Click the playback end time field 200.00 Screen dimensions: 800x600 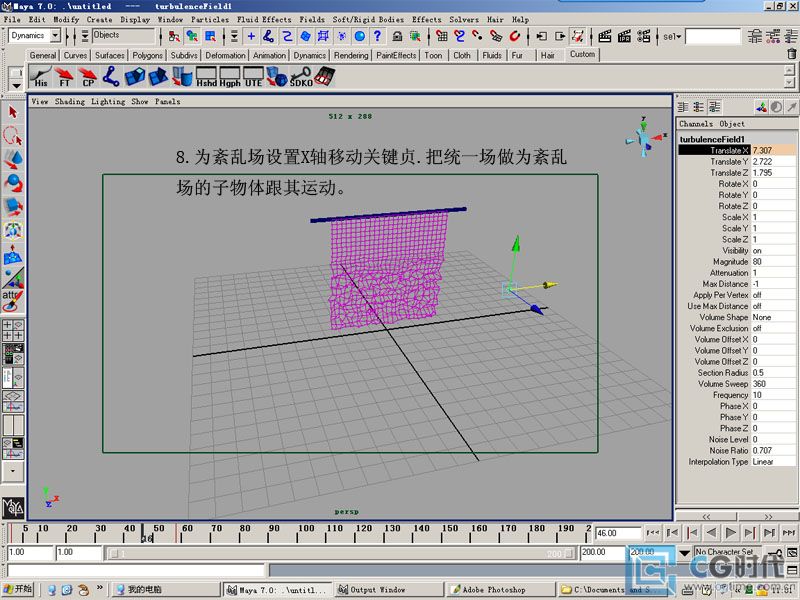pyautogui.click(x=602, y=552)
